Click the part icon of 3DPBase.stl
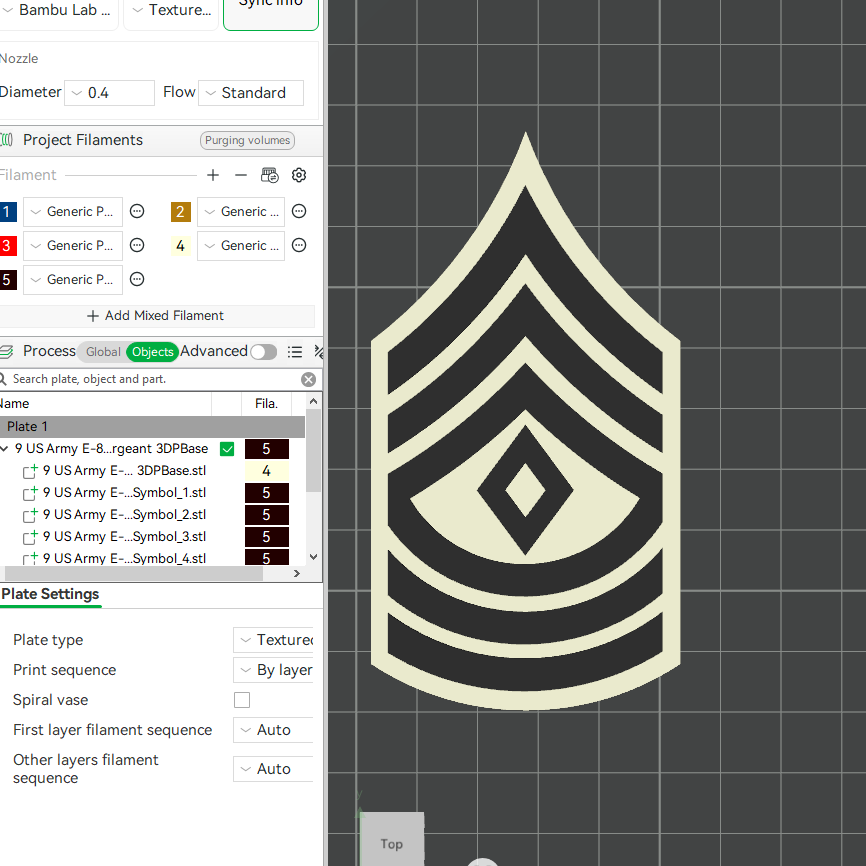This screenshot has height=866, width=866. coord(30,471)
